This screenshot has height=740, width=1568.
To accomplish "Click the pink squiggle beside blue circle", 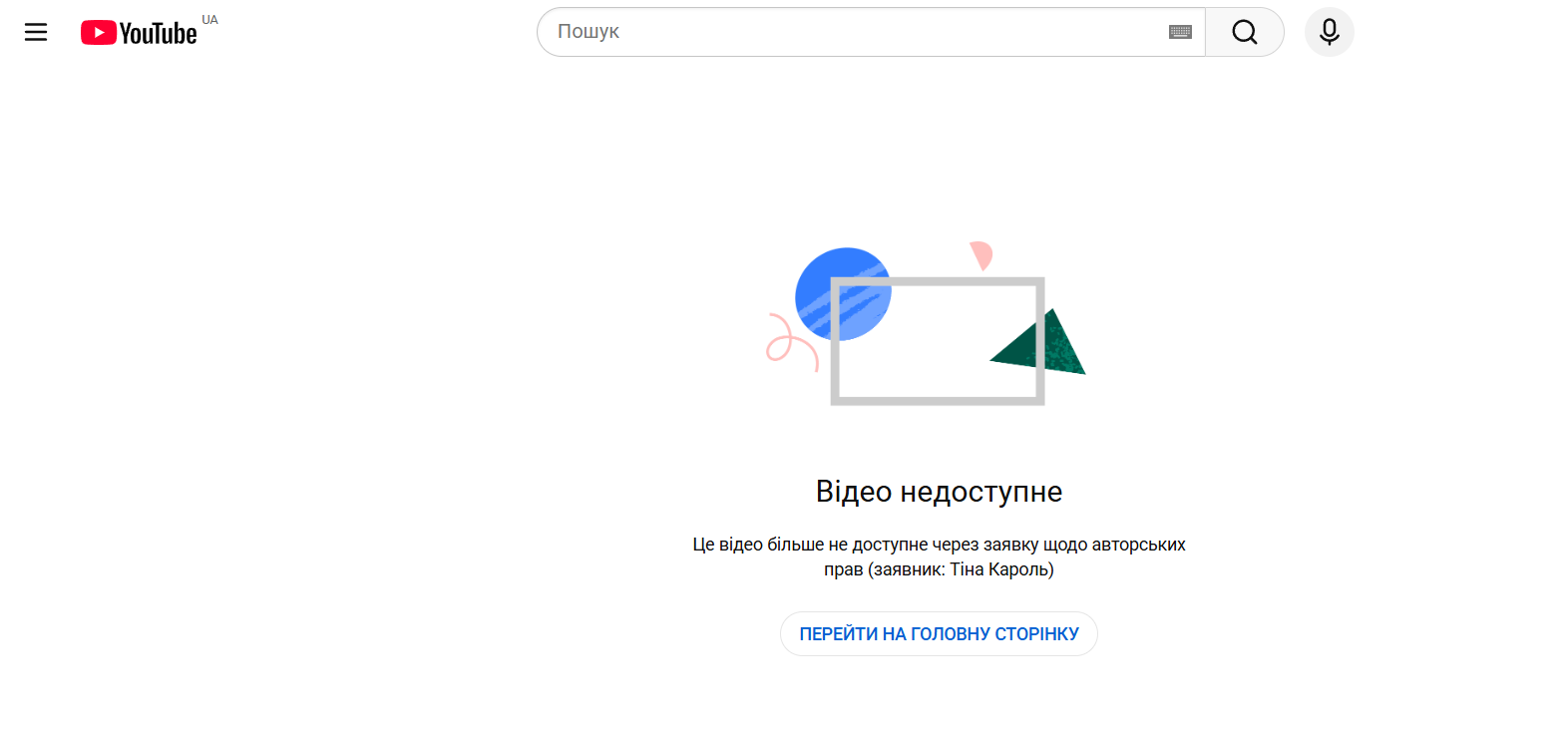I will tap(789, 342).
